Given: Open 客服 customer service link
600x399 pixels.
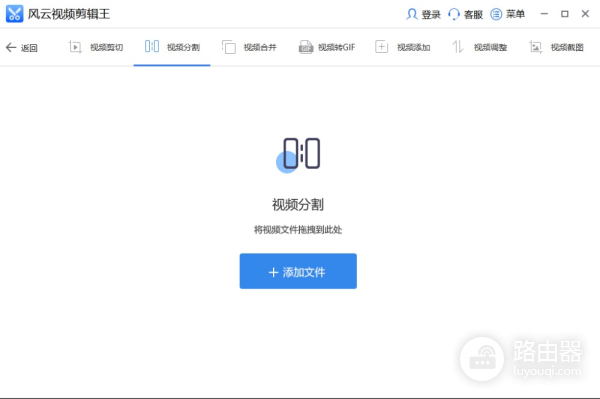Looking at the screenshot, I should click(x=473, y=15).
